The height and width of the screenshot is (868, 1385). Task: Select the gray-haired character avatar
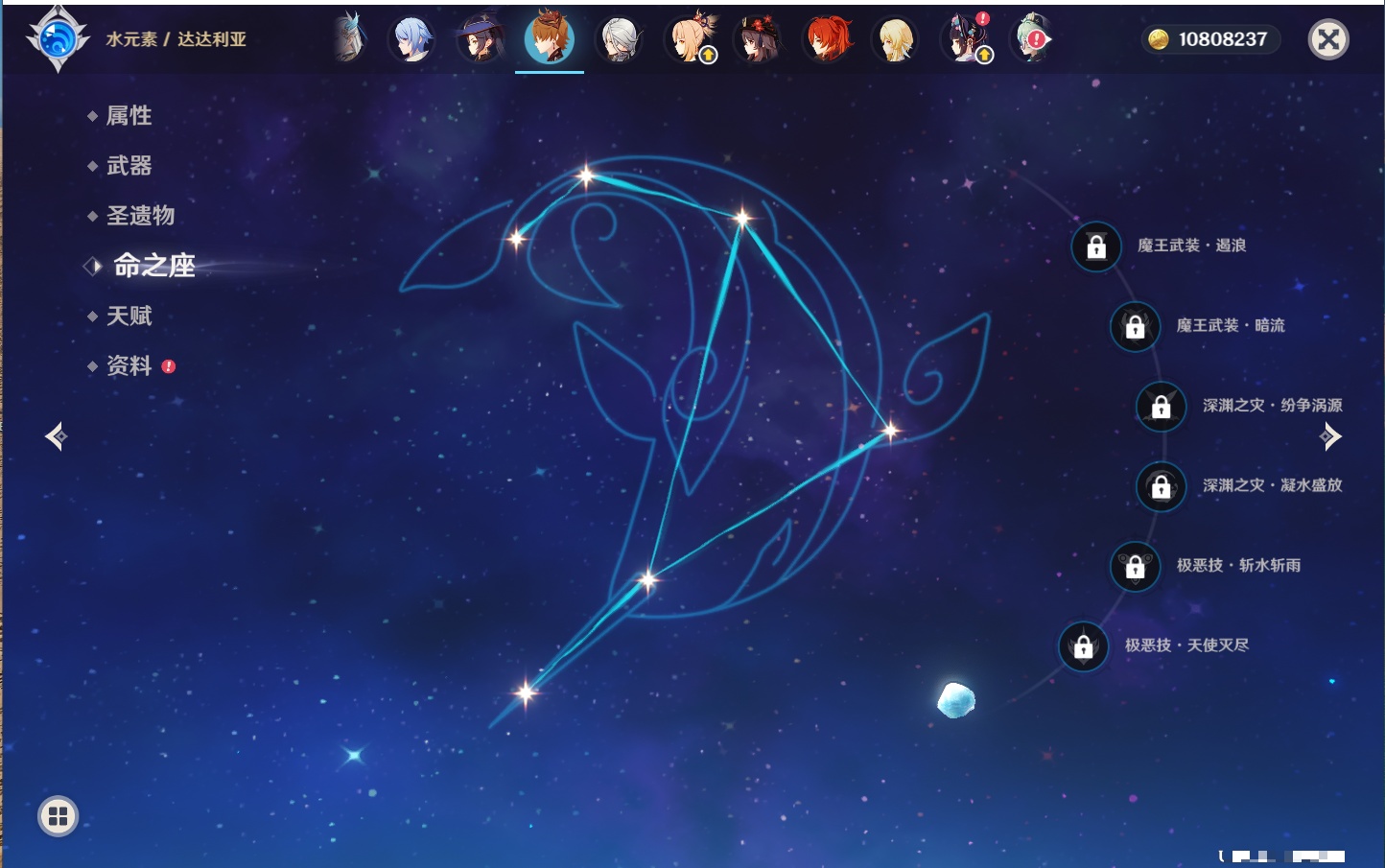[x=620, y=40]
